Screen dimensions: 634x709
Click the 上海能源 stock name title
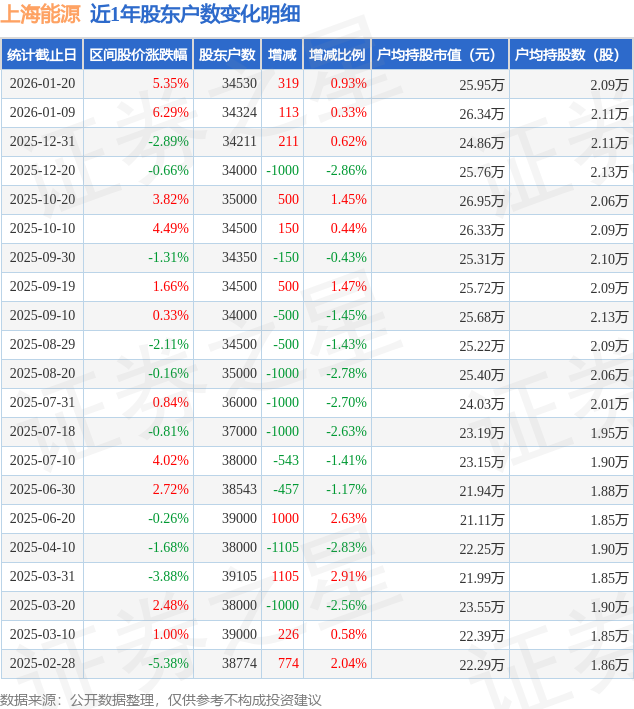point(41,14)
